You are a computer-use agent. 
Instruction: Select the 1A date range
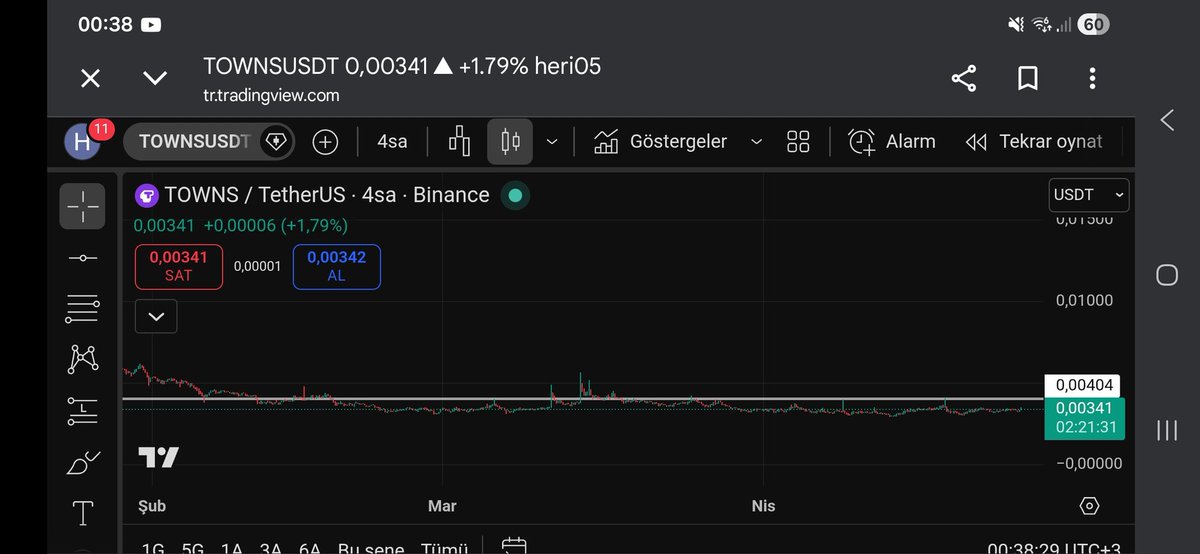(x=232, y=548)
